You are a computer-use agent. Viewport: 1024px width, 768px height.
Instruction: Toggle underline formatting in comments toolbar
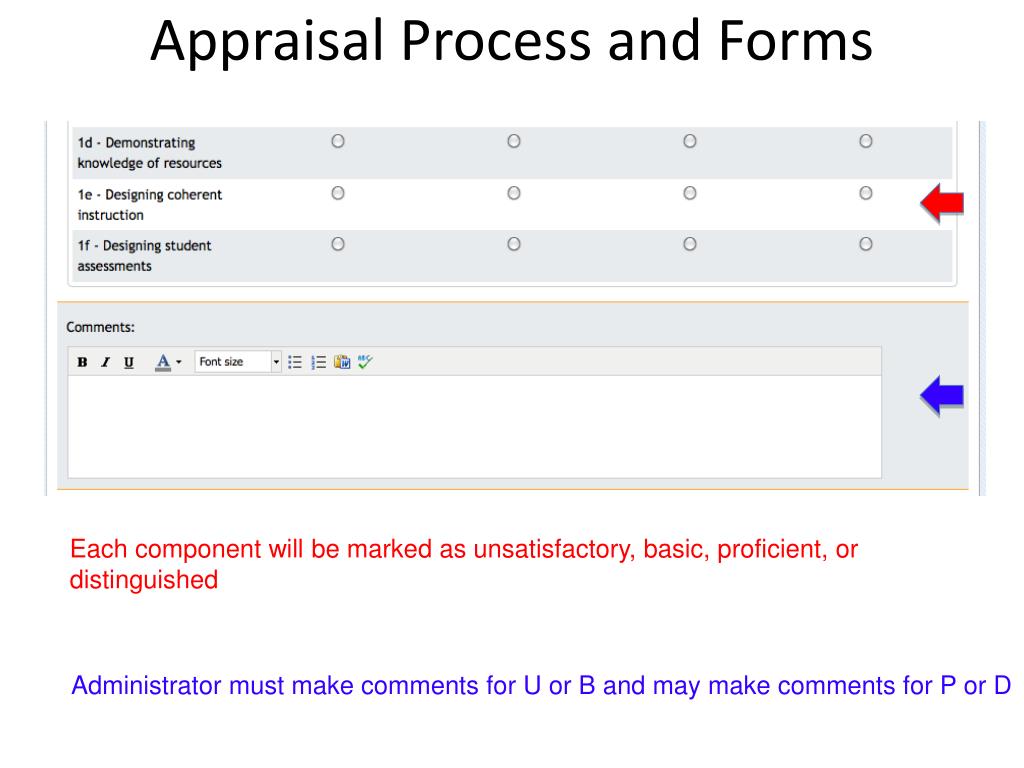coord(129,362)
